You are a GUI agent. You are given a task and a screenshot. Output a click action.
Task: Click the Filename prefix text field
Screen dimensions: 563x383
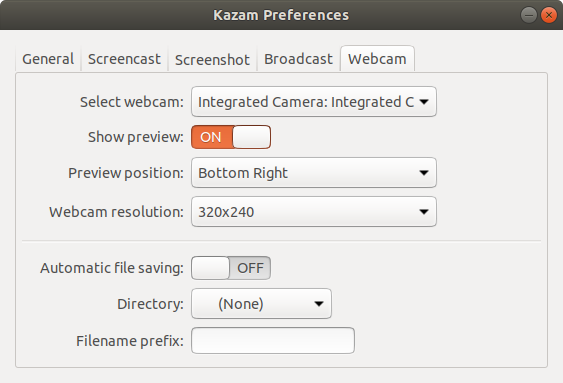tap(273, 340)
